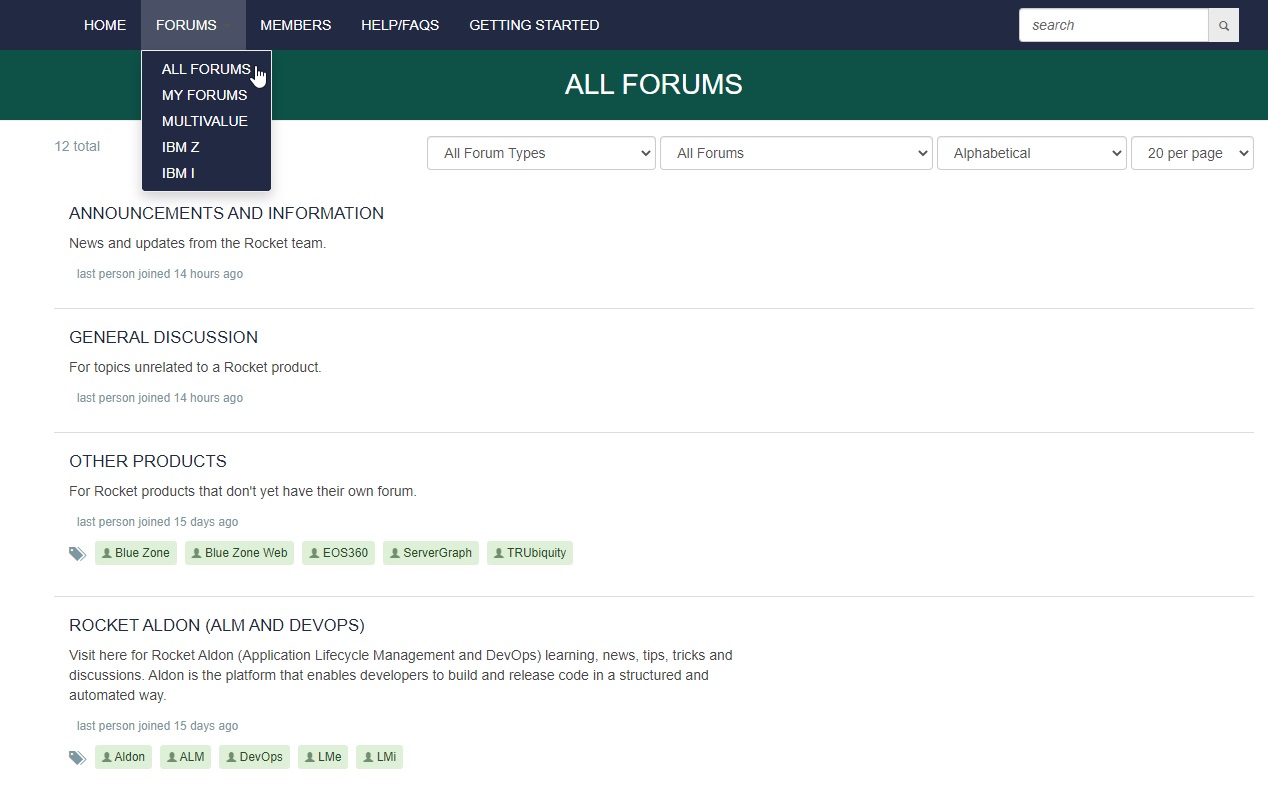Screen dimensions: 1268x786
Task: Expand the All Forums filter dropdown
Action: (x=796, y=153)
